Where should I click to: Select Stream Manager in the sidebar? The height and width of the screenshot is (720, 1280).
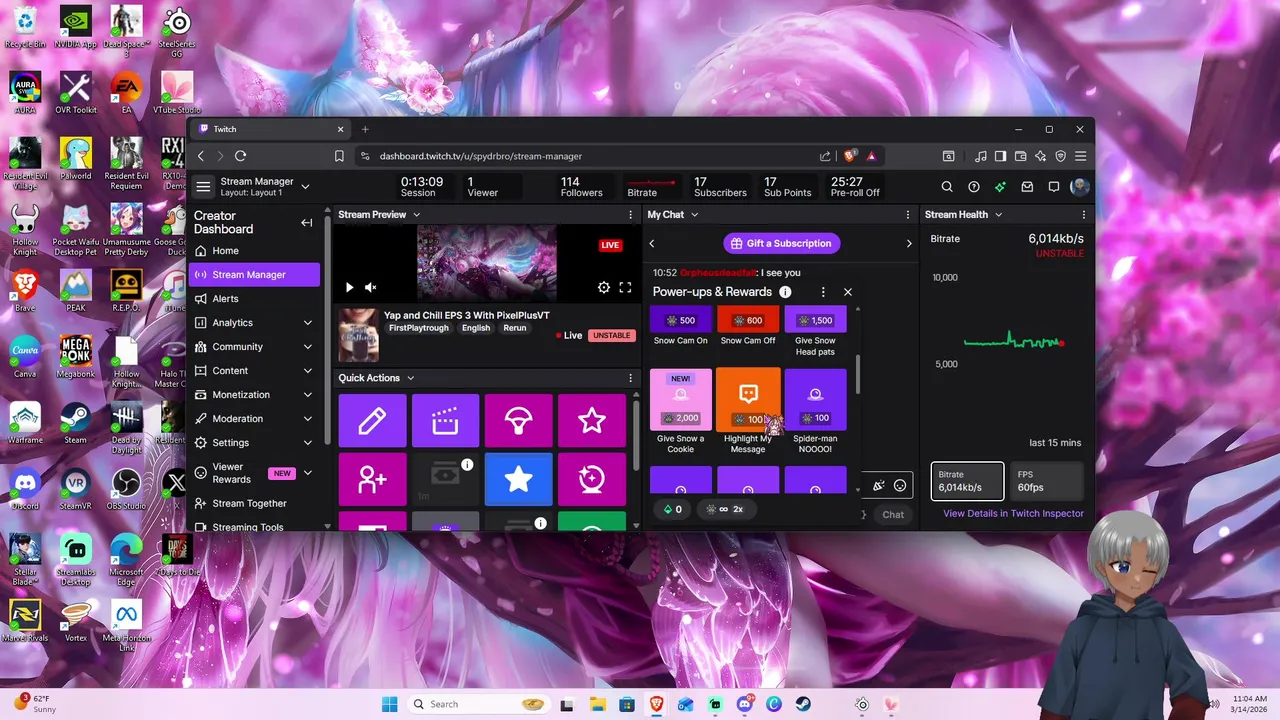tap(254, 275)
